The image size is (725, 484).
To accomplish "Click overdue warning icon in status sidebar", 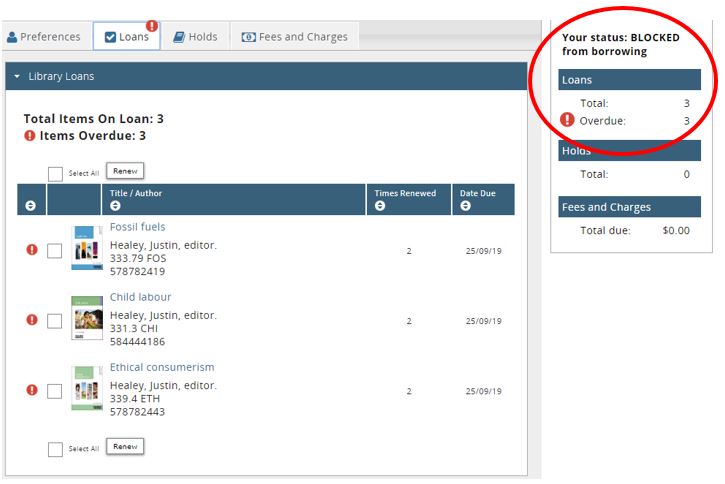I will point(567,120).
